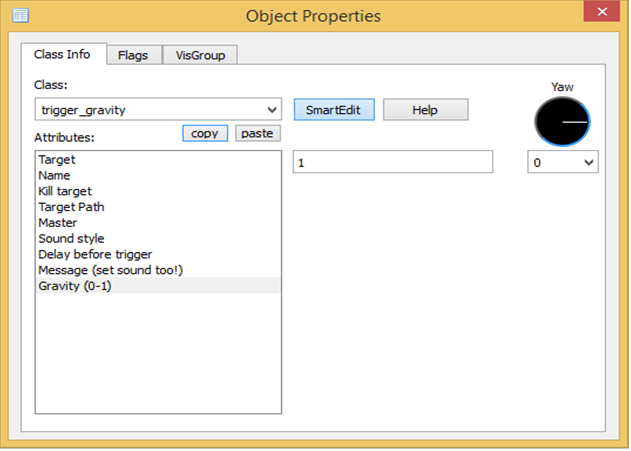Screen dimensions: 631x451
Task: Select the Target attribute
Action: (57, 159)
